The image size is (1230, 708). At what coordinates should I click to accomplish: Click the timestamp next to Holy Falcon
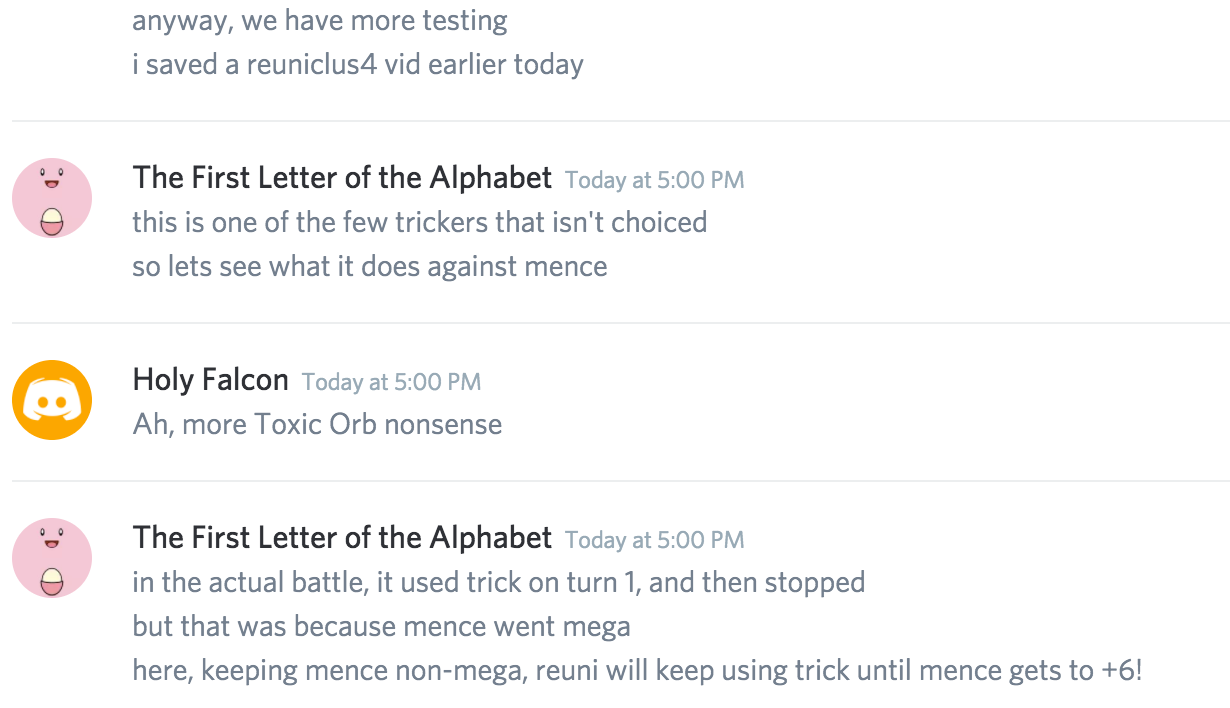click(x=391, y=382)
